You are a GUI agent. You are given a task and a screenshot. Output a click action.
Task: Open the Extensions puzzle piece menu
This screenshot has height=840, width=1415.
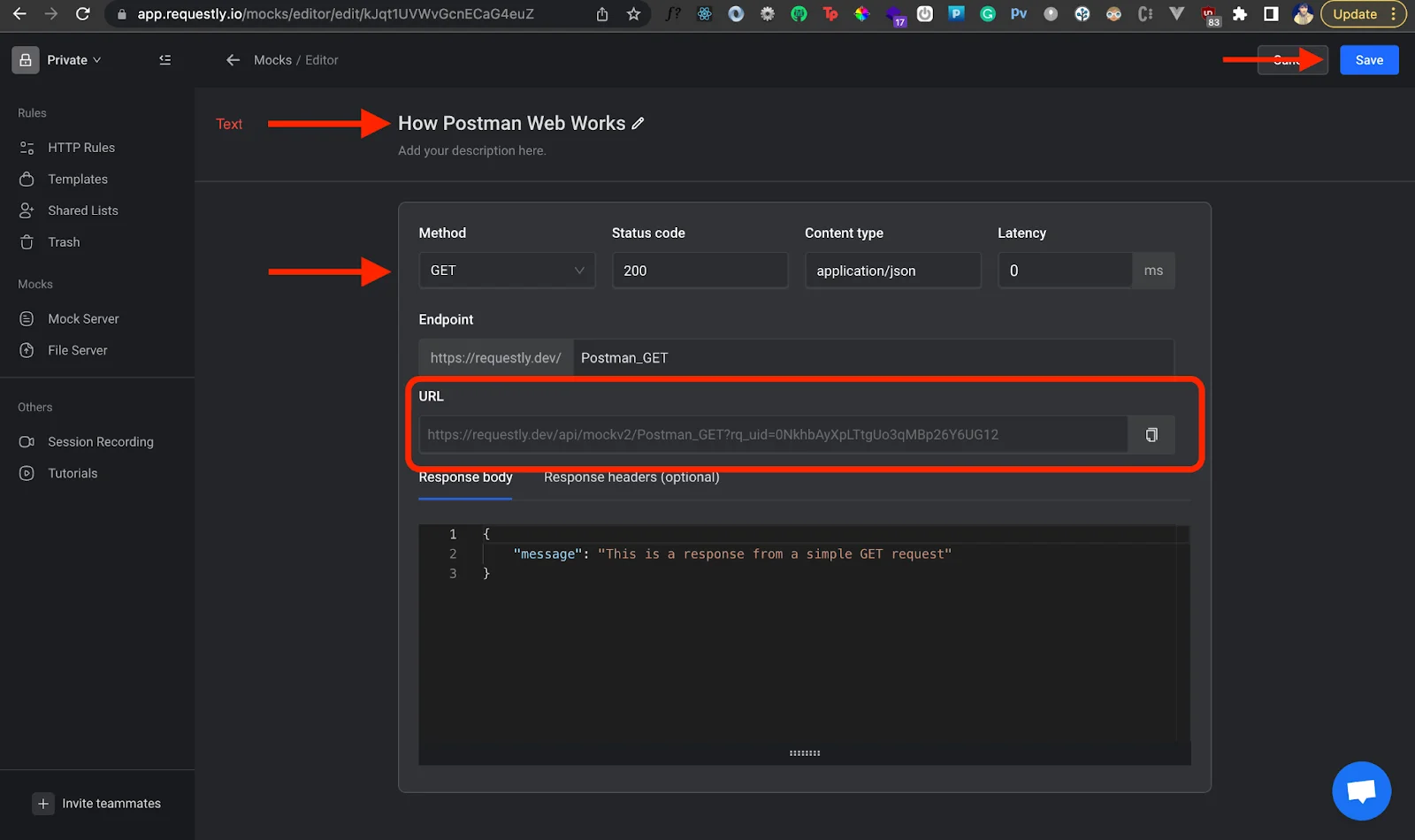pos(1240,14)
